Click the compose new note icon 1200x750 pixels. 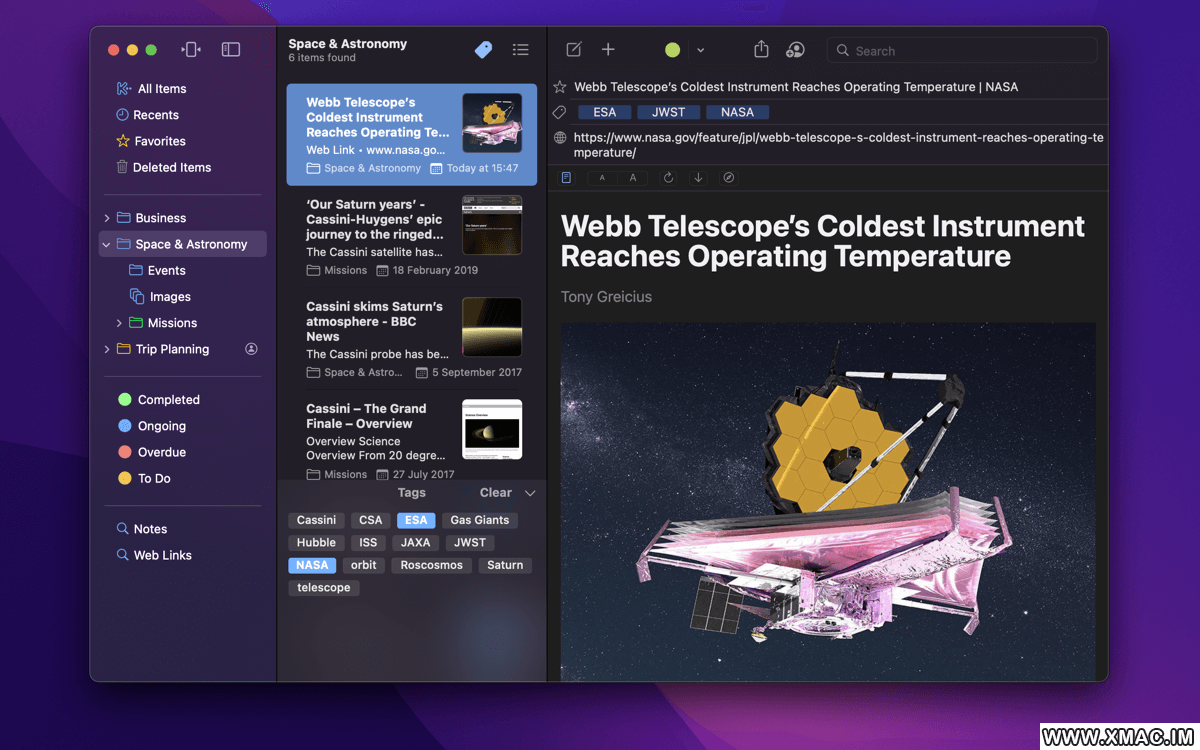point(574,50)
